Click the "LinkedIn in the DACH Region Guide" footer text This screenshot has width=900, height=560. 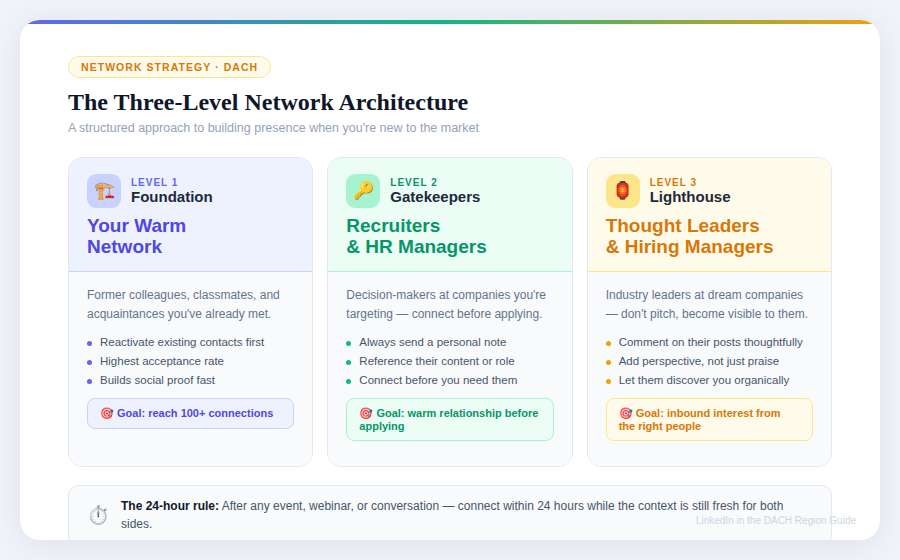(x=775, y=520)
